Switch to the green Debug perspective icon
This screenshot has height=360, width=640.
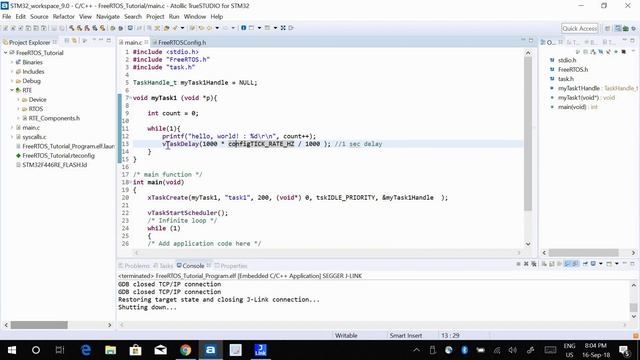[626, 28]
